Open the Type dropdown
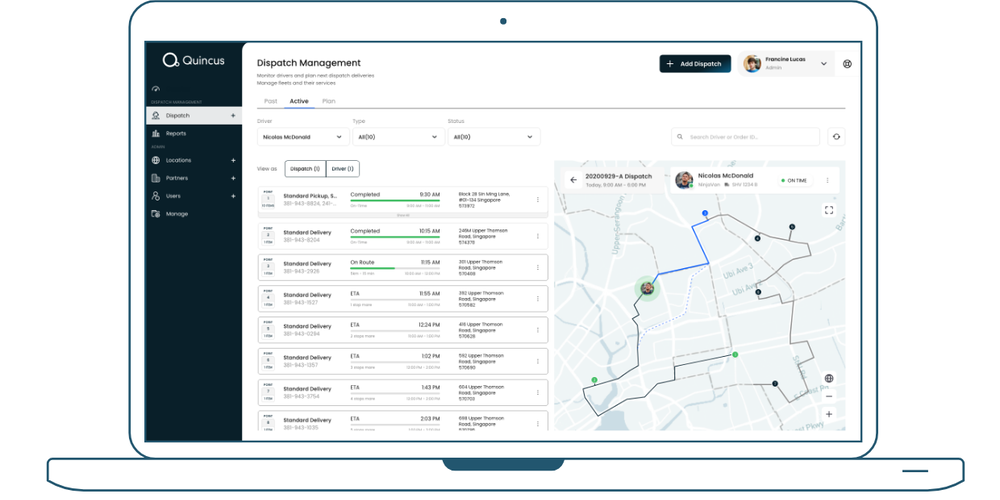Screen dimensions: 1000x500 pyautogui.click(x=399, y=136)
